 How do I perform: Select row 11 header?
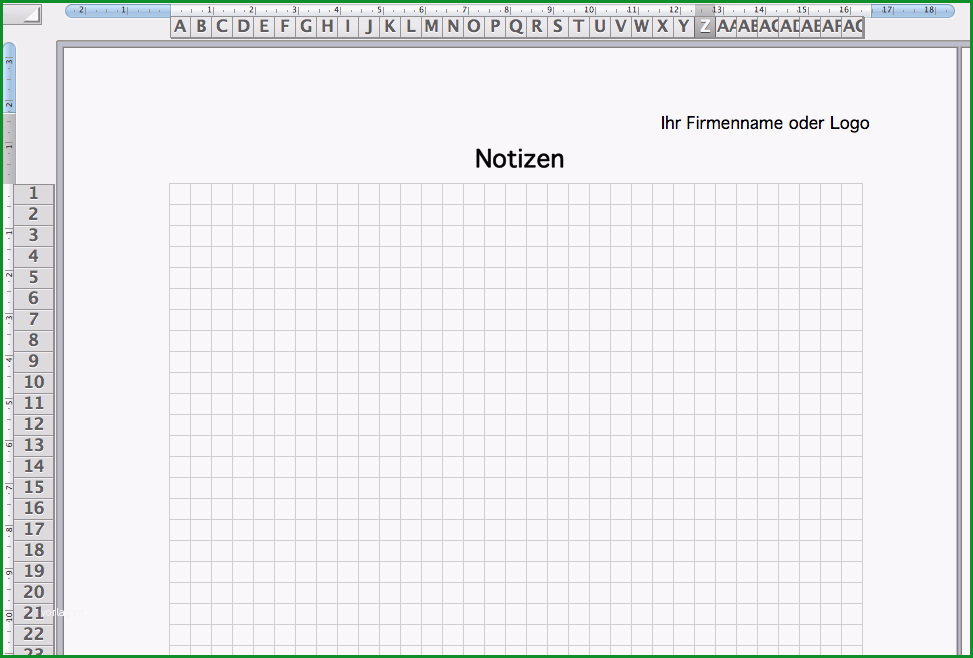(34, 403)
